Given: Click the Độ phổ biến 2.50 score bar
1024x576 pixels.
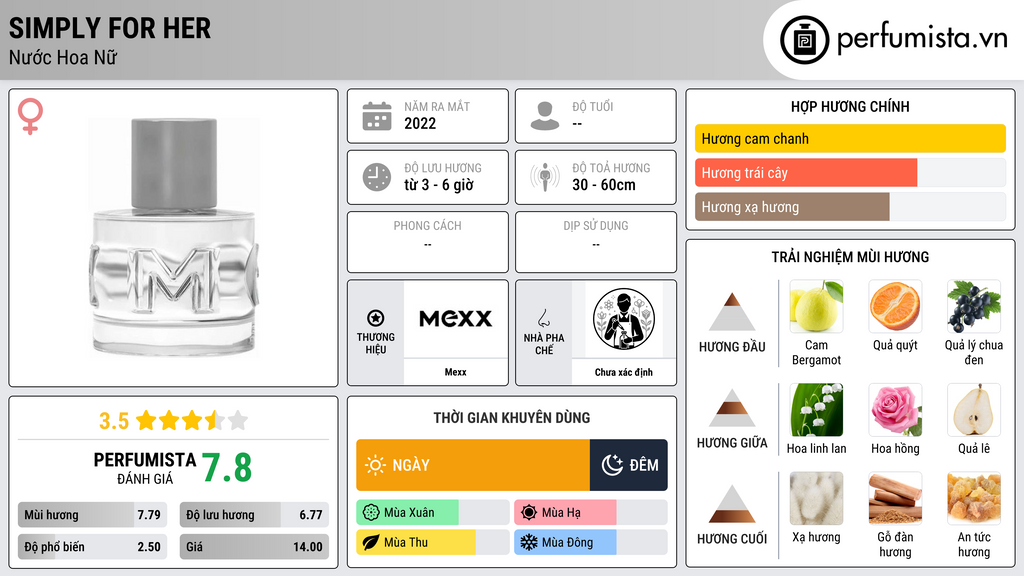Looking at the screenshot, I should click(x=92, y=547).
